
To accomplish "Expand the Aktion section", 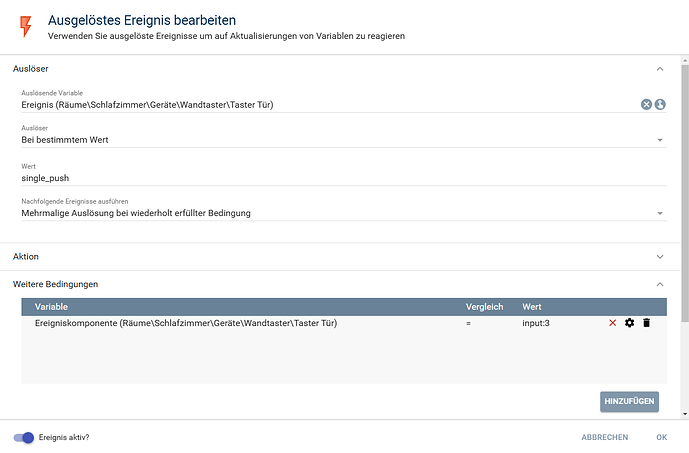I will click(659, 257).
